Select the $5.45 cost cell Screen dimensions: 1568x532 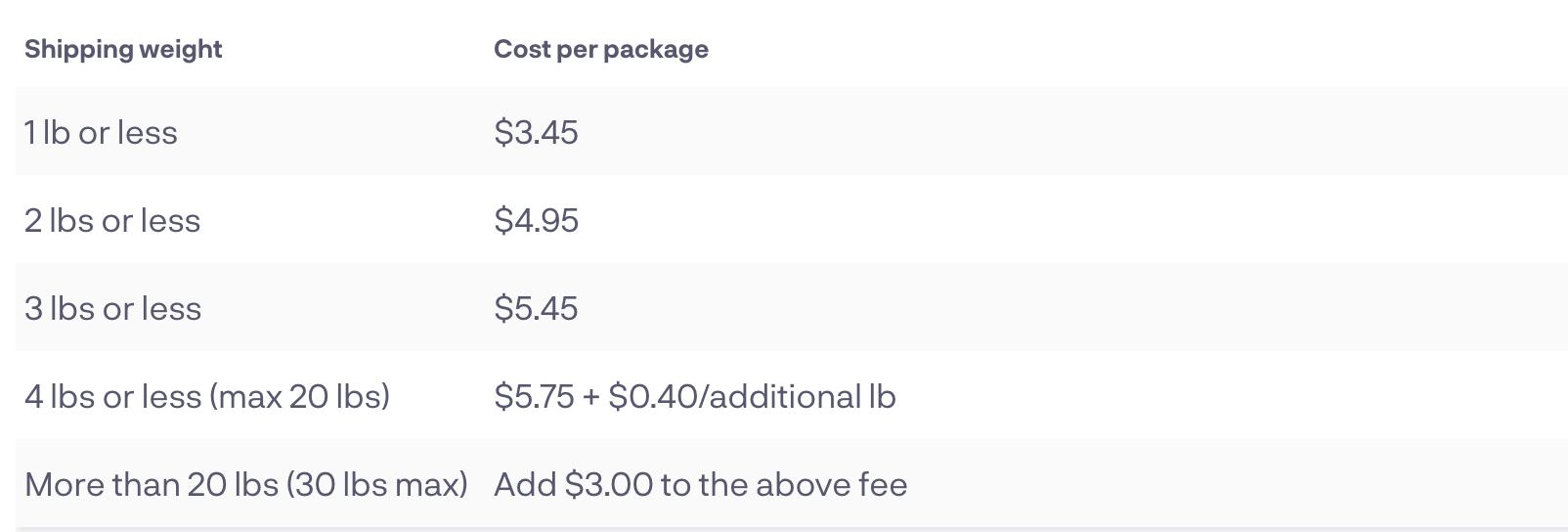pyautogui.click(x=536, y=308)
